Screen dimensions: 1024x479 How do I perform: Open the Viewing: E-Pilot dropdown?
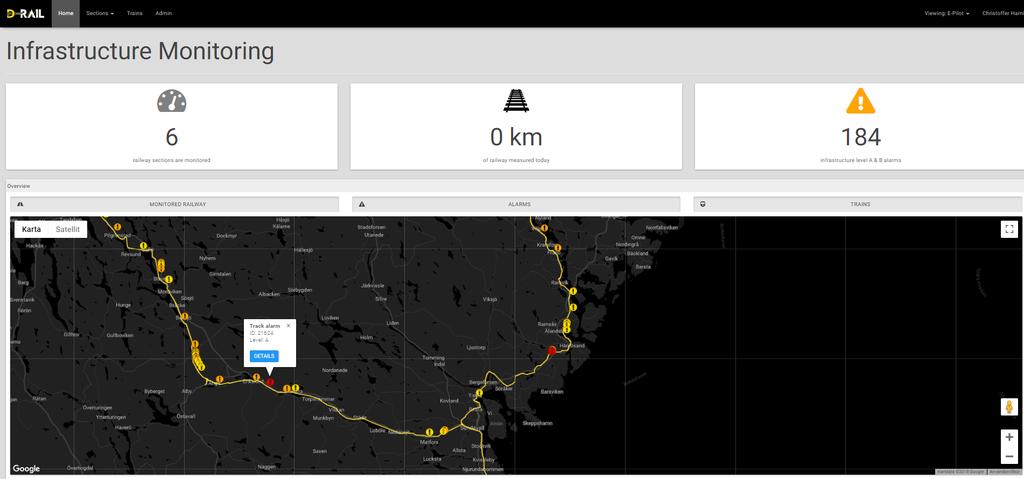[x=946, y=13]
